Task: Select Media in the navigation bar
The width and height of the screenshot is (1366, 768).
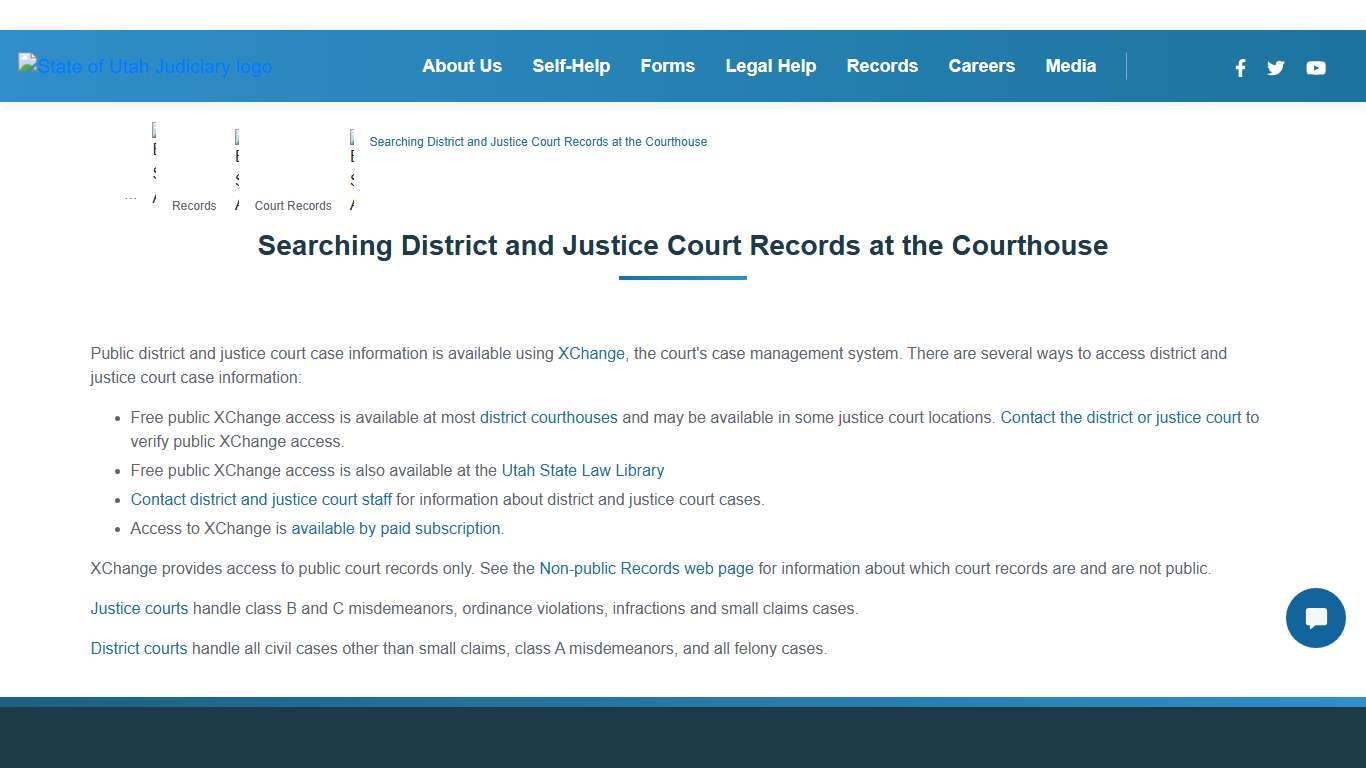Action: coord(1070,66)
